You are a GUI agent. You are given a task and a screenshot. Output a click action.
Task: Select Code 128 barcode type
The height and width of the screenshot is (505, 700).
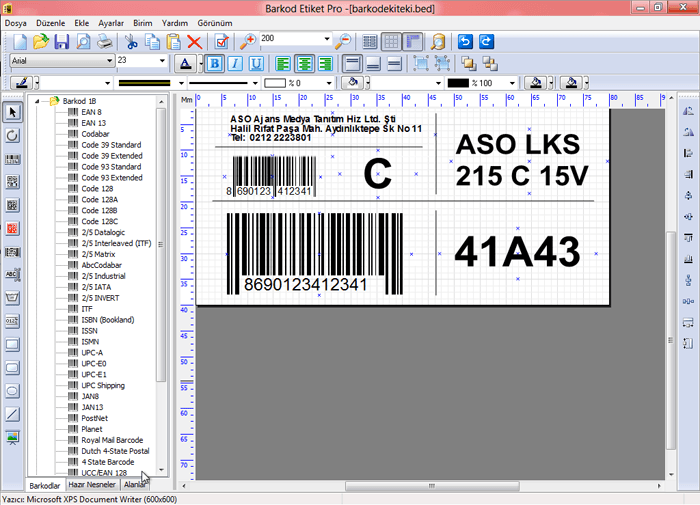click(x=97, y=188)
